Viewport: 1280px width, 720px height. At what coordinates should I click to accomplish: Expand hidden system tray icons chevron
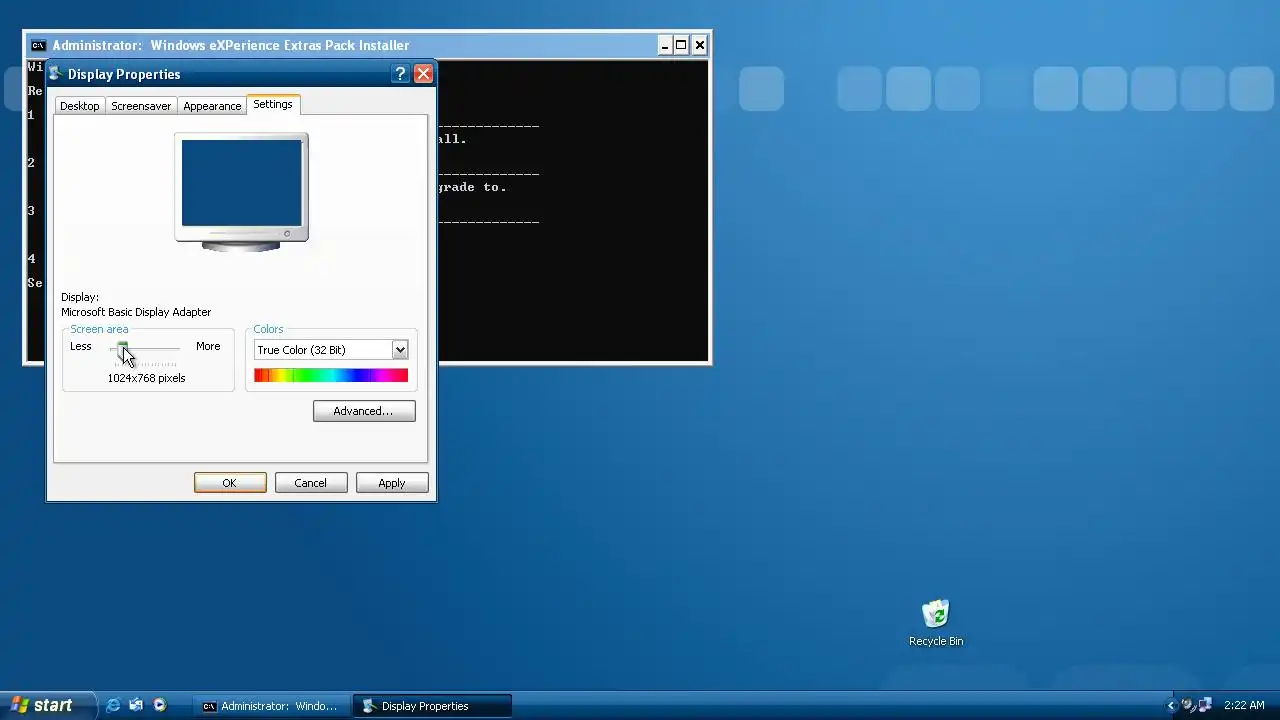[1171, 706]
